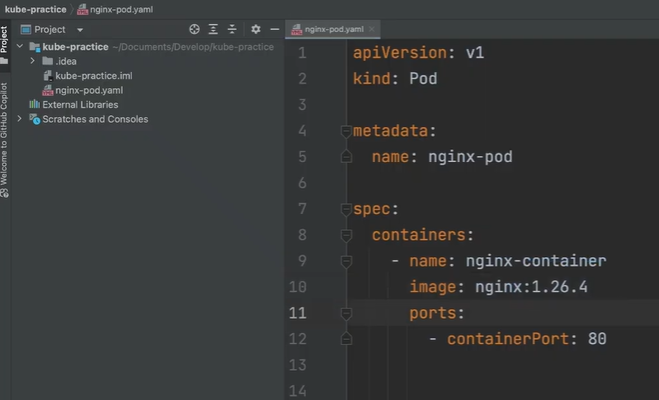Open Welcome to GitHub Copilot side tab
The height and width of the screenshot is (400, 659).
click(x=4, y=139)
